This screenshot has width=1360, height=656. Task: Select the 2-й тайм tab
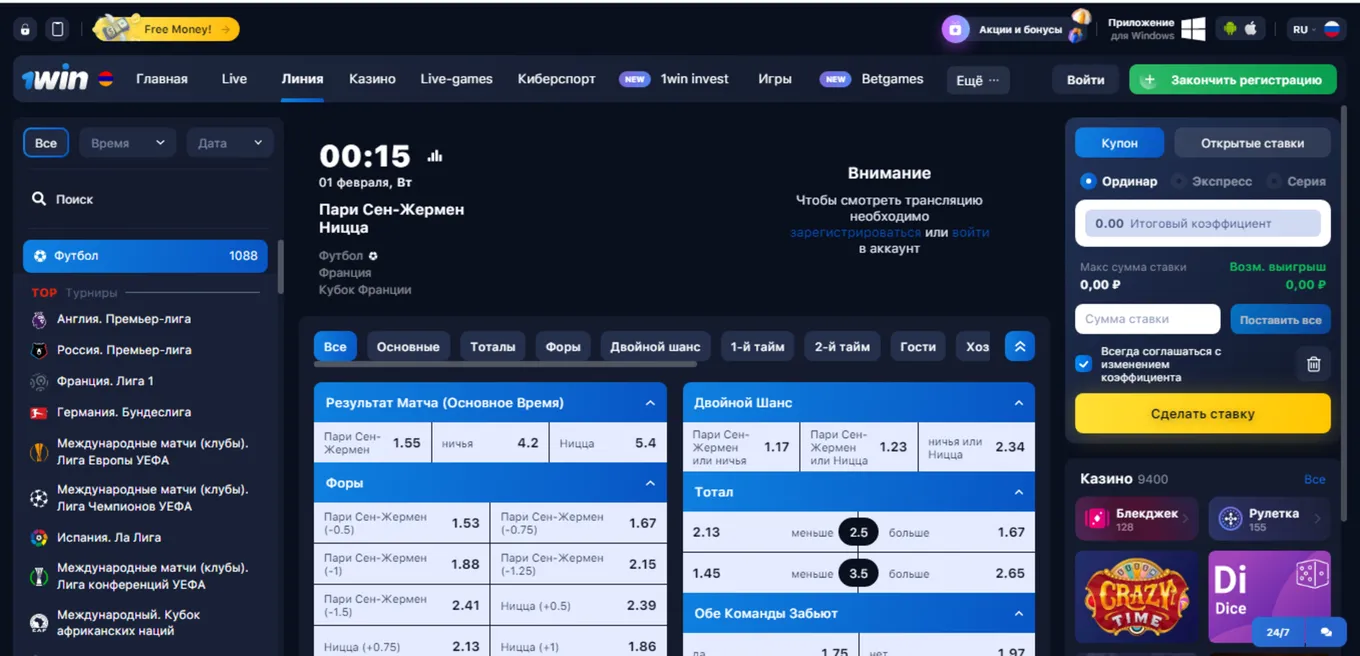pyautogui.click(x=842, y=347)
